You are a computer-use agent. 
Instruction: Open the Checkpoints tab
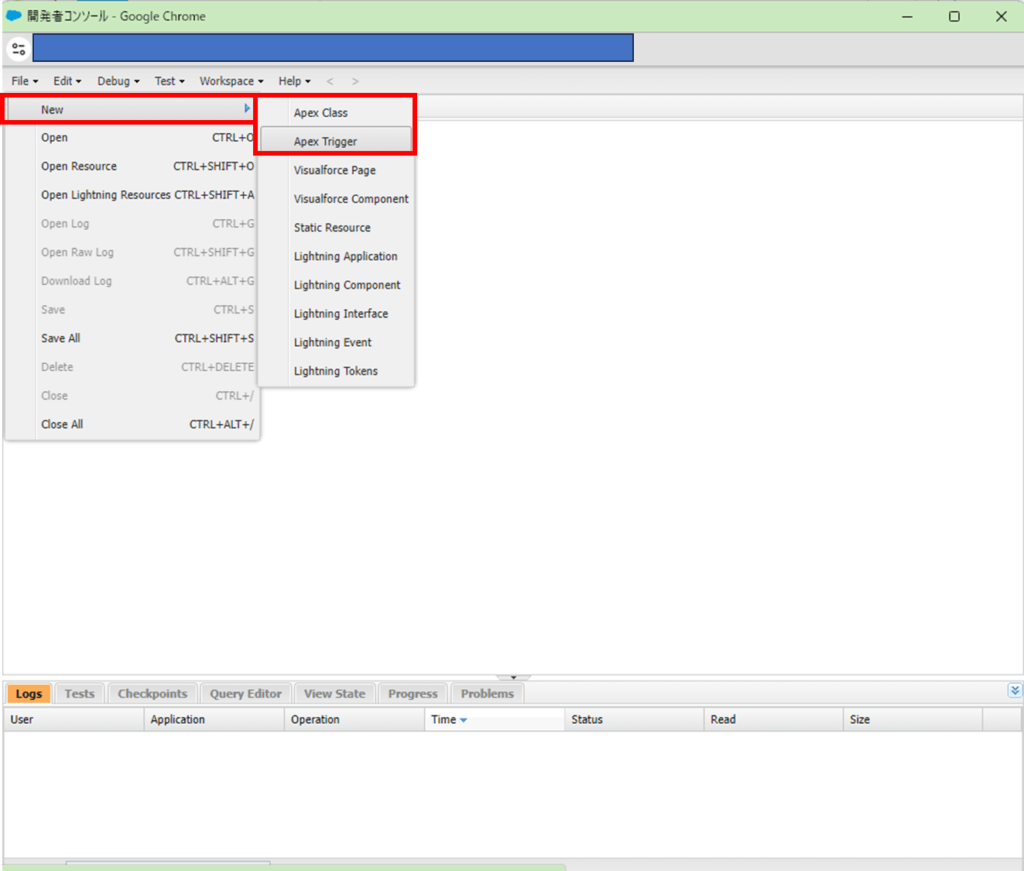152,693
